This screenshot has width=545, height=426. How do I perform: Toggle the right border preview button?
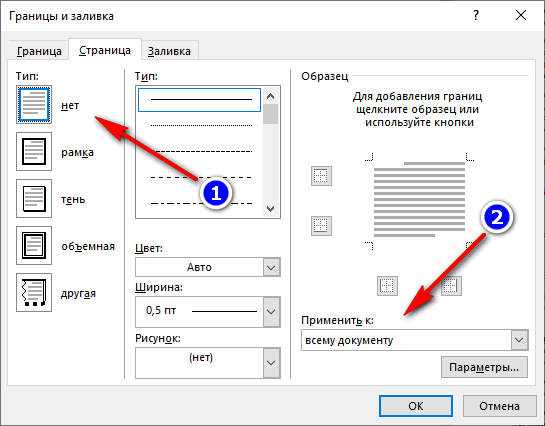pos(451,286)
